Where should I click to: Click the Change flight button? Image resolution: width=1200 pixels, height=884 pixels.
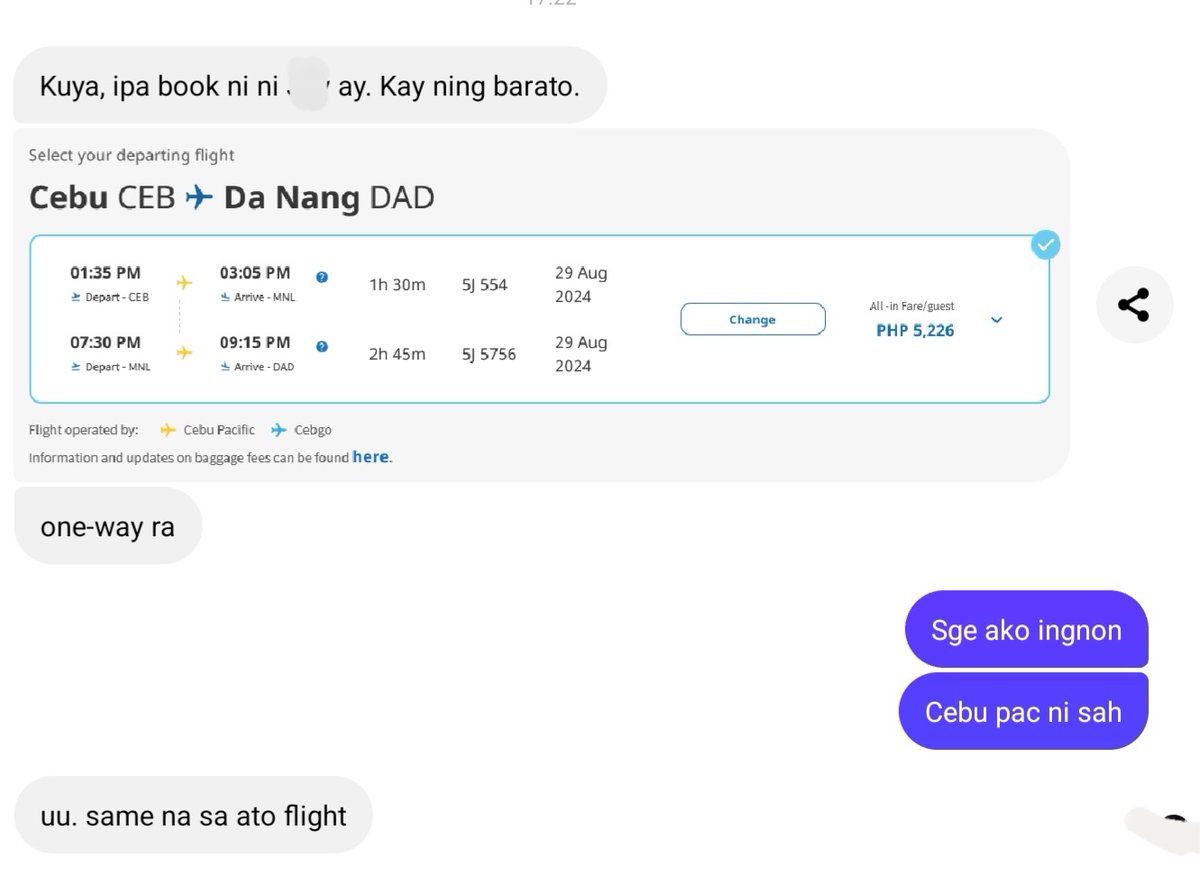click(753, 319)
